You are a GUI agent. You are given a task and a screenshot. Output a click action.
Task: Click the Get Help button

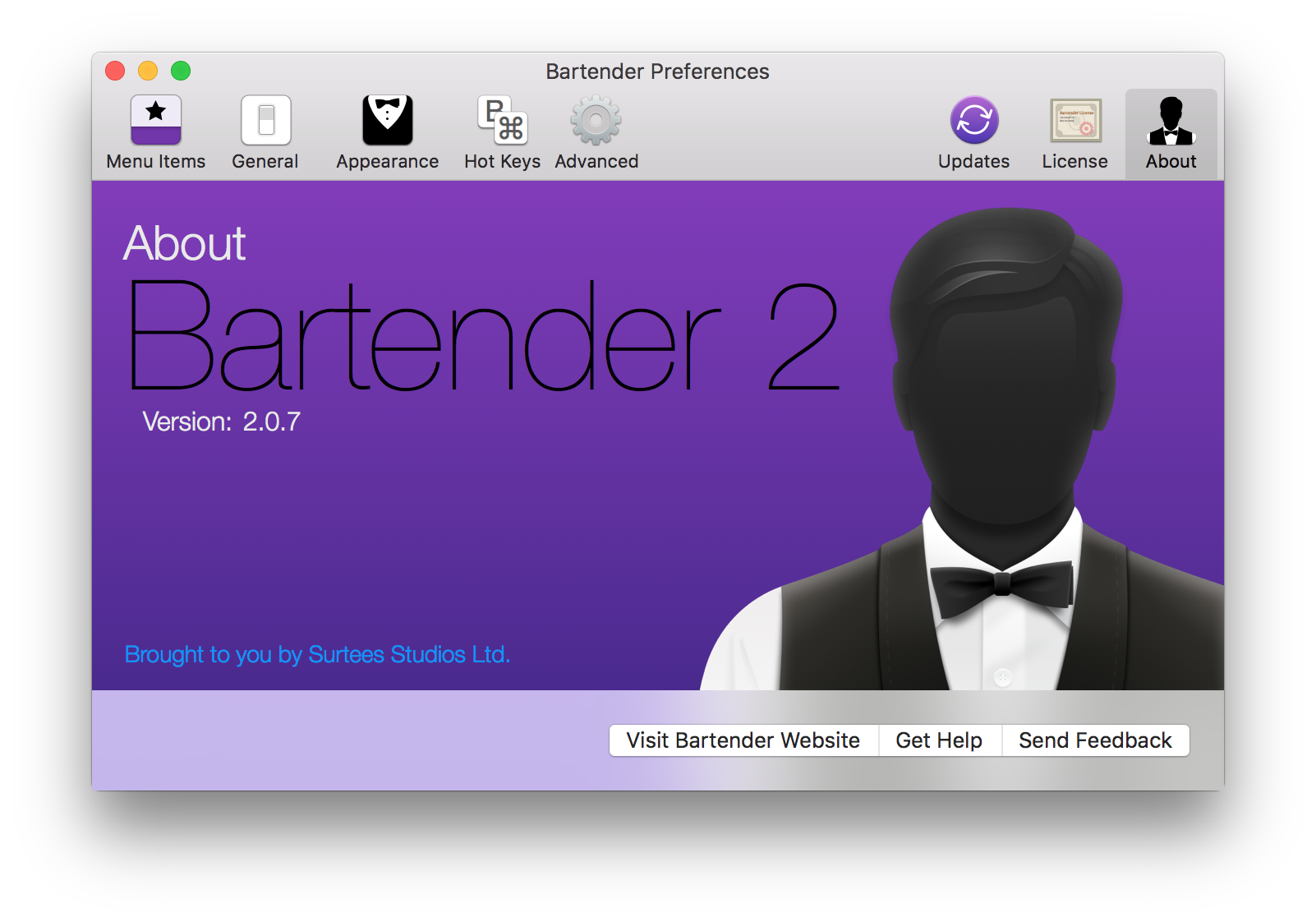point(940,740)
